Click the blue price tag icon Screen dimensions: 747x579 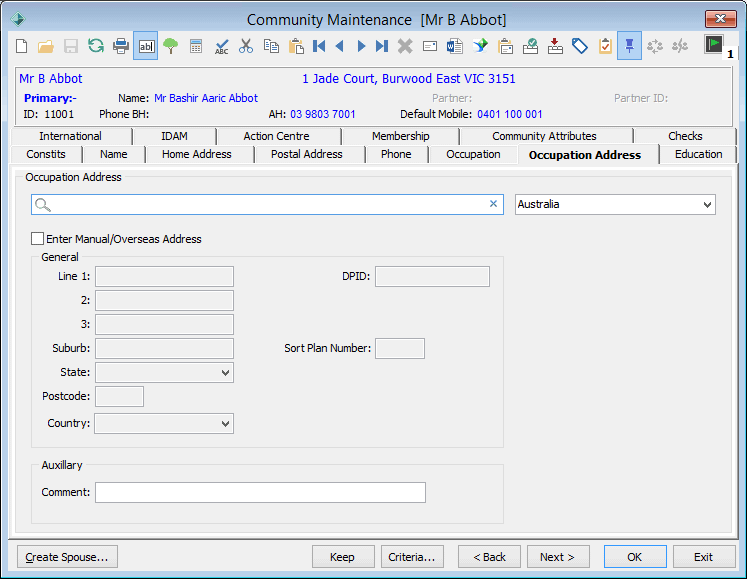pos(580,46)
